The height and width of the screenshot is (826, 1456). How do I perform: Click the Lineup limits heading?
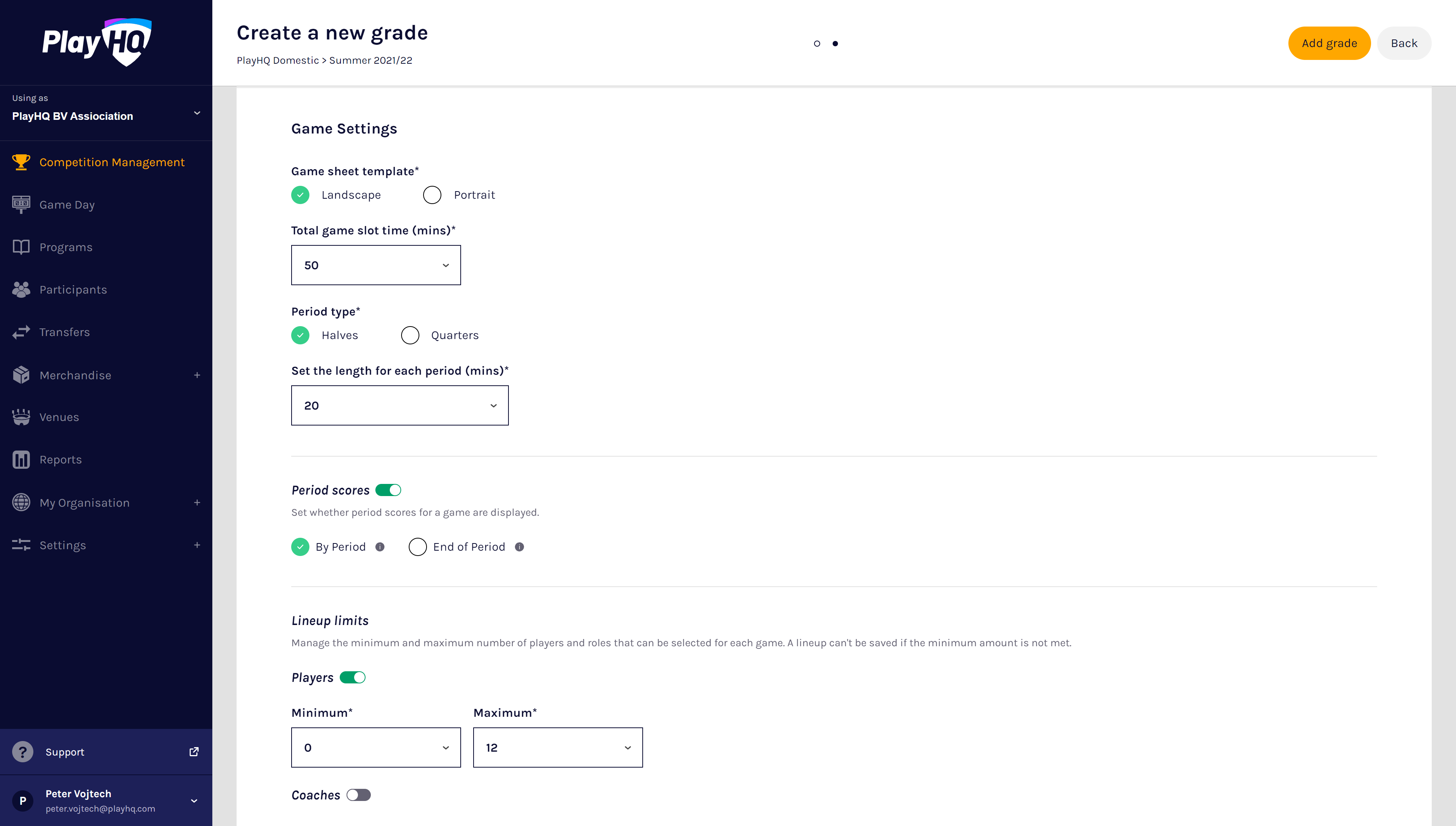pos(329,620)
